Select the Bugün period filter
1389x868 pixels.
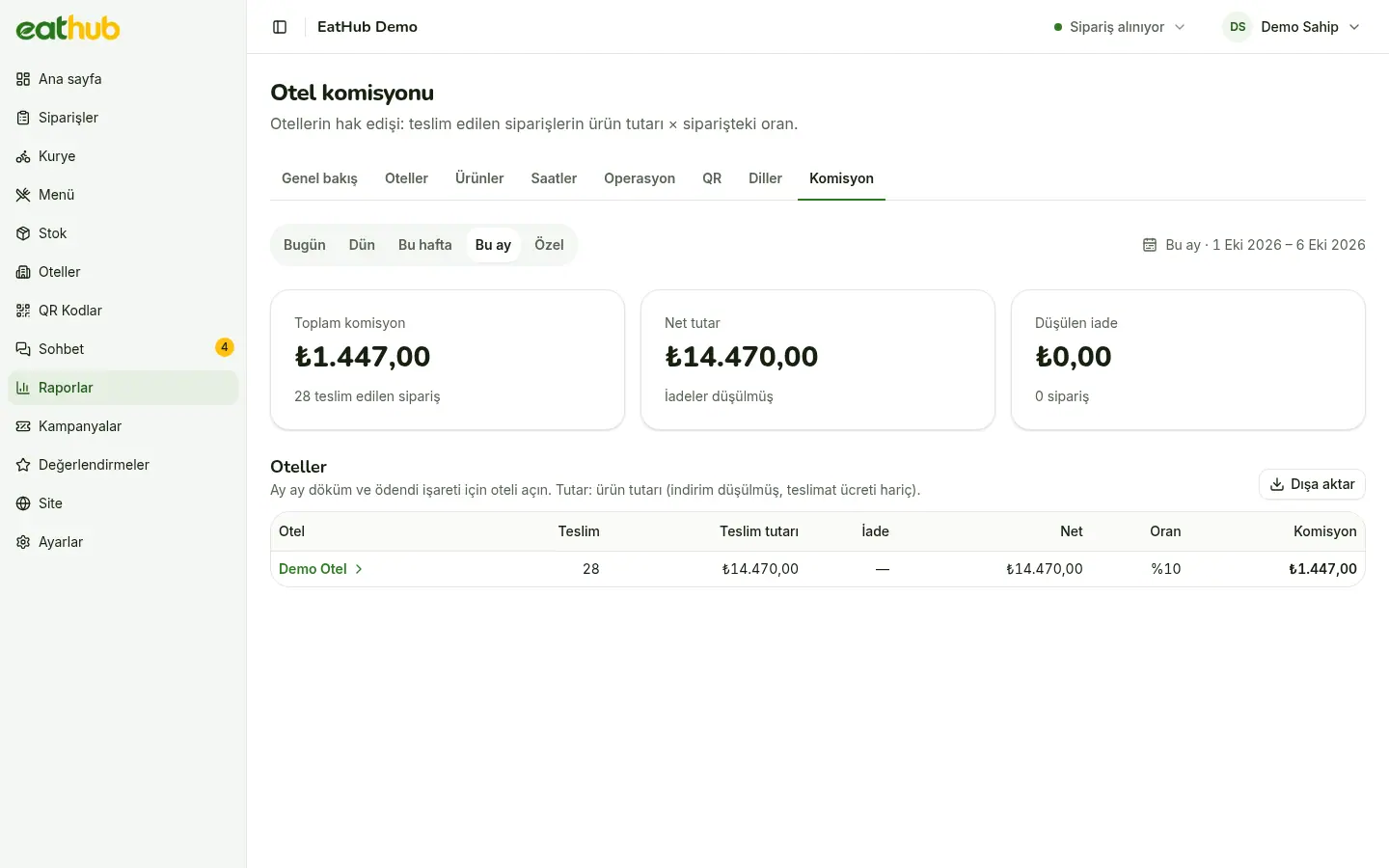(305, 245)
